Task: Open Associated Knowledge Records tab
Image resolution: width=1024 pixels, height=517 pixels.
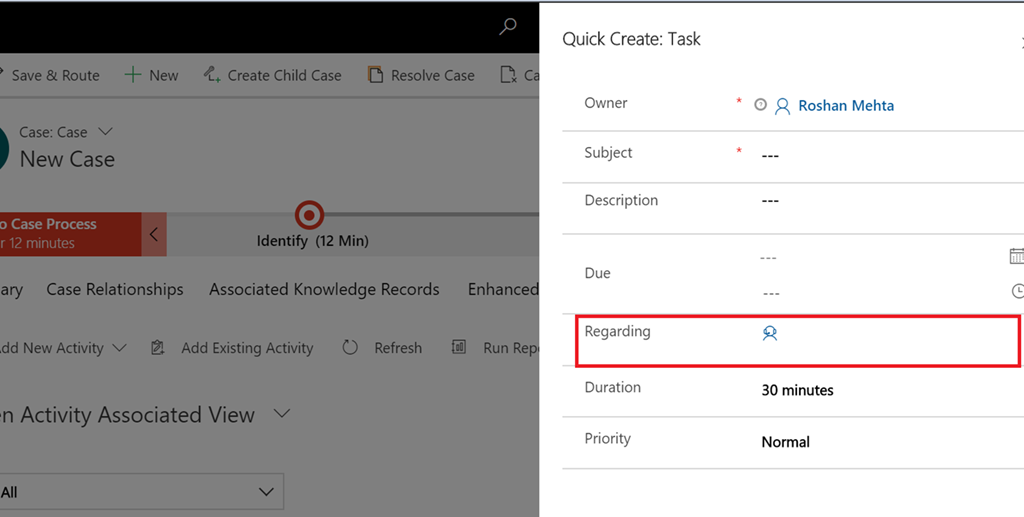Action: pos(324,289)
